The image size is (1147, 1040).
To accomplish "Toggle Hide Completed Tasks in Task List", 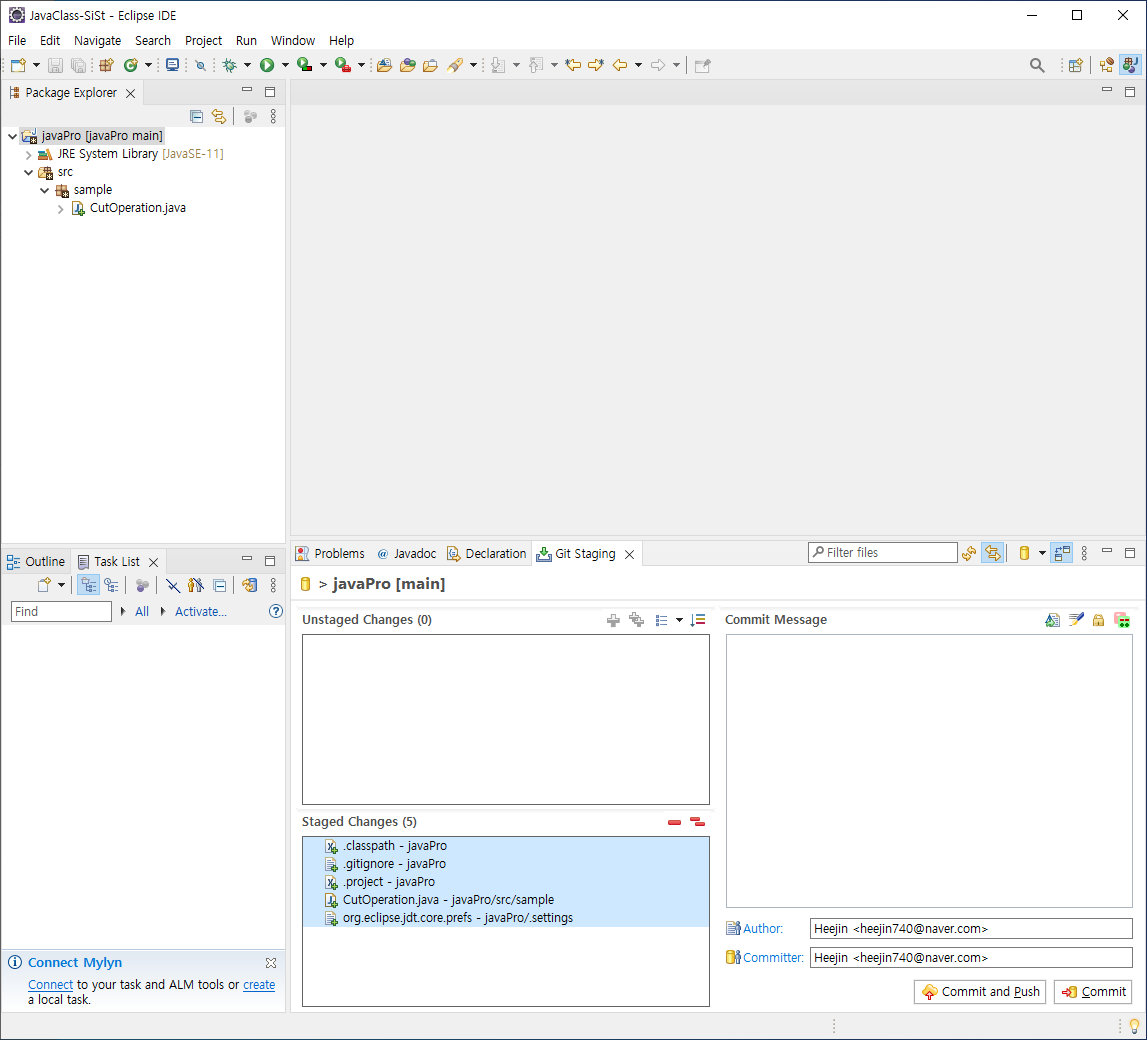I will click(173, 585).
